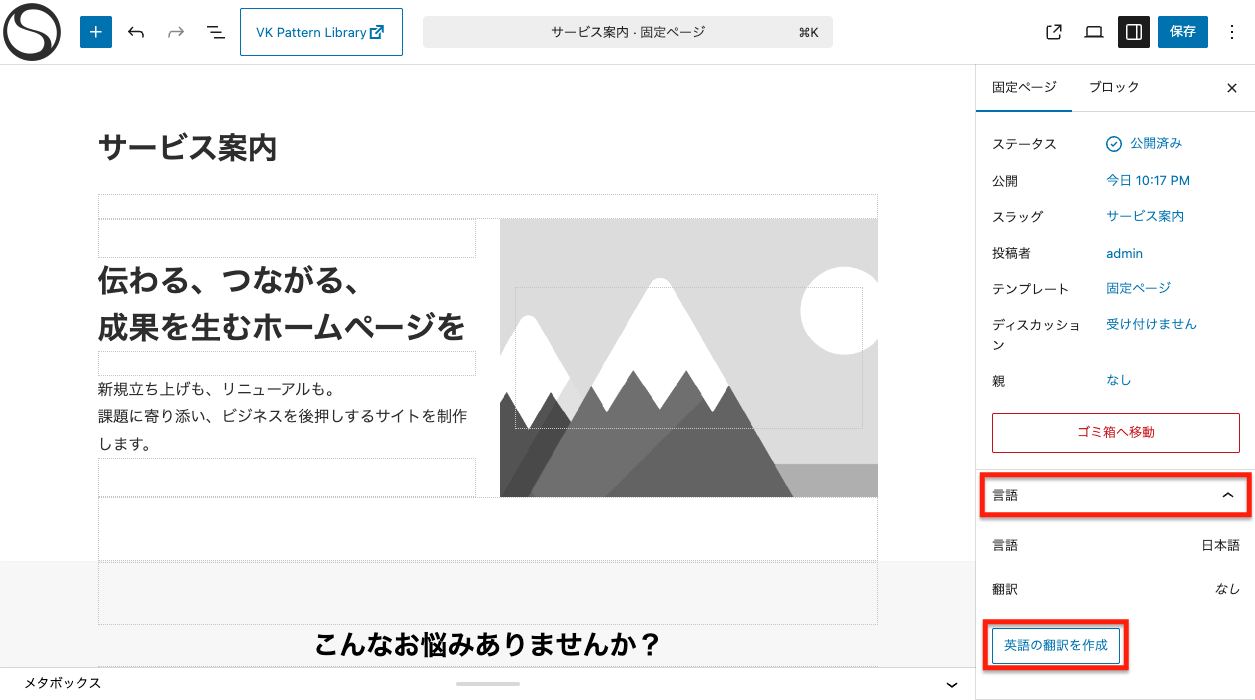The width and height of the screenshot is (1255, 700).
Task: Click the 保存 button
Action: [1183, 32]
